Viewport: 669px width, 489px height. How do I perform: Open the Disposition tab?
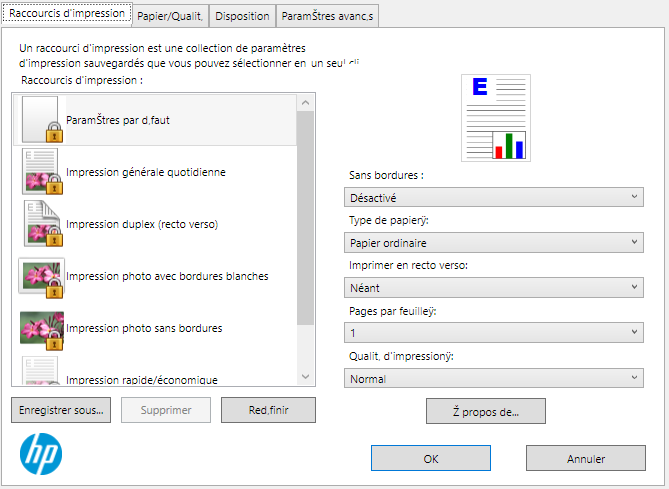point(242,16)
